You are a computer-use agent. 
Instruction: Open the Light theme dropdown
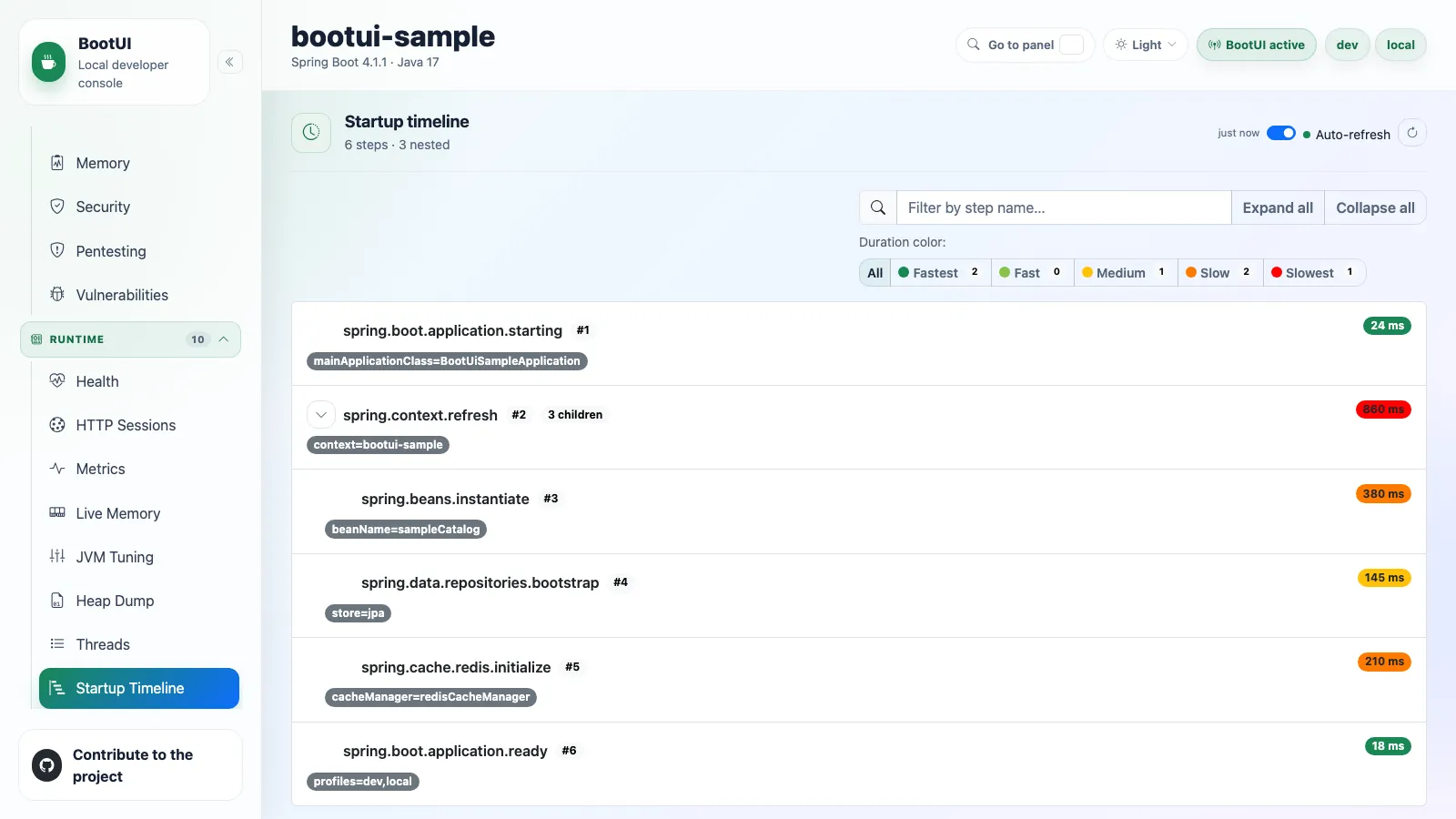click(x=1146, y=45)
